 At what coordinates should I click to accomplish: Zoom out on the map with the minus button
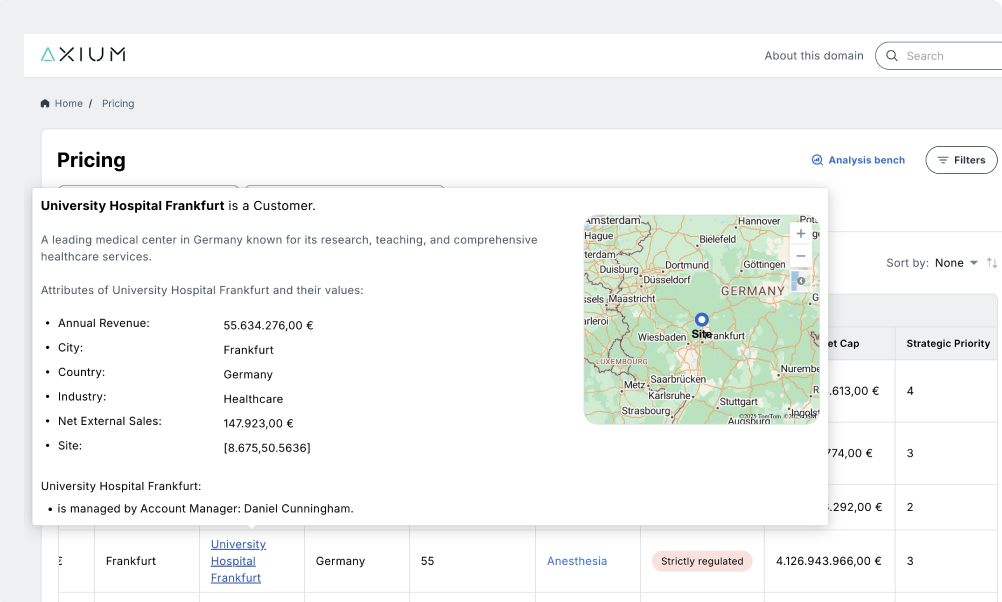click(x=801, y=256)
